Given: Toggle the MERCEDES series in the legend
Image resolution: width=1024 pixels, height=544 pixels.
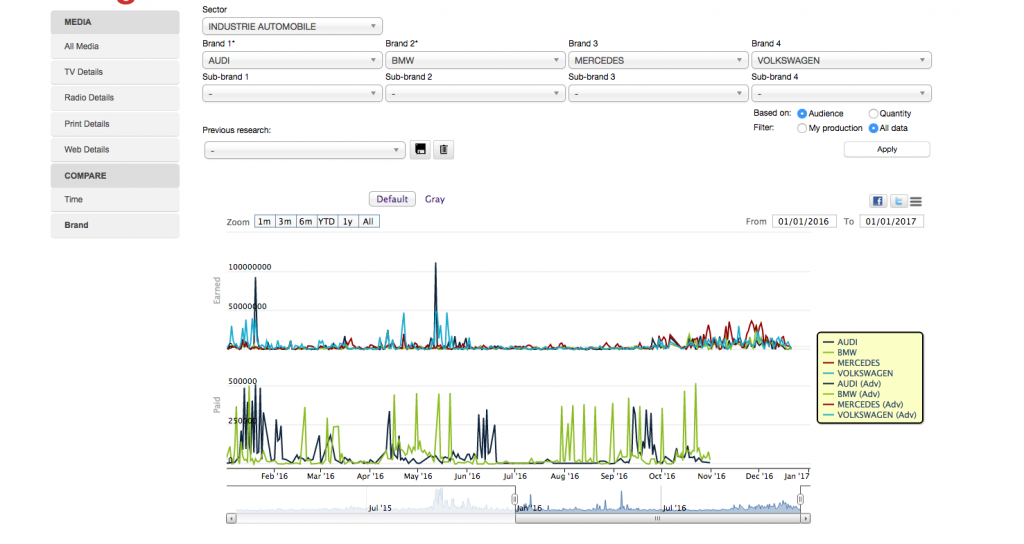Looking at the screenshot, I should (852, 363).
